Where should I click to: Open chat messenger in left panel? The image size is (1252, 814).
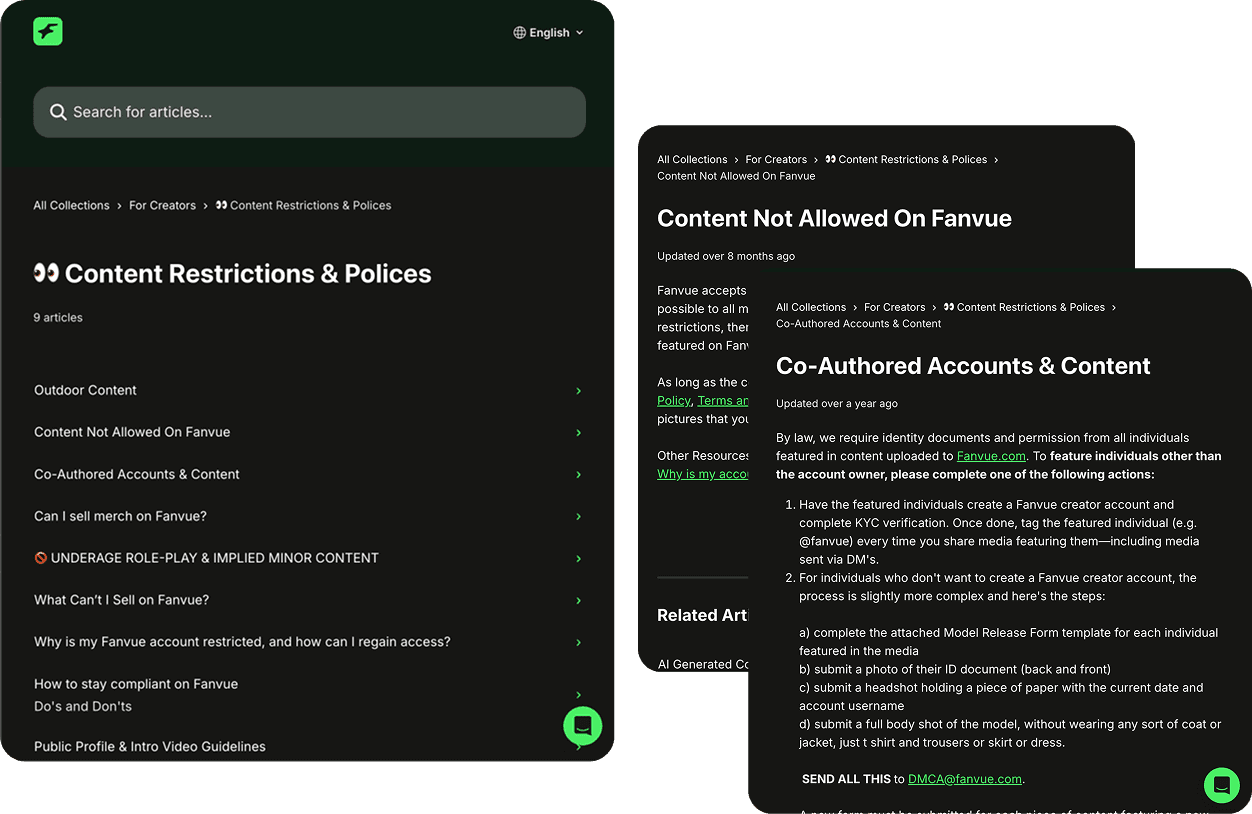582,726
